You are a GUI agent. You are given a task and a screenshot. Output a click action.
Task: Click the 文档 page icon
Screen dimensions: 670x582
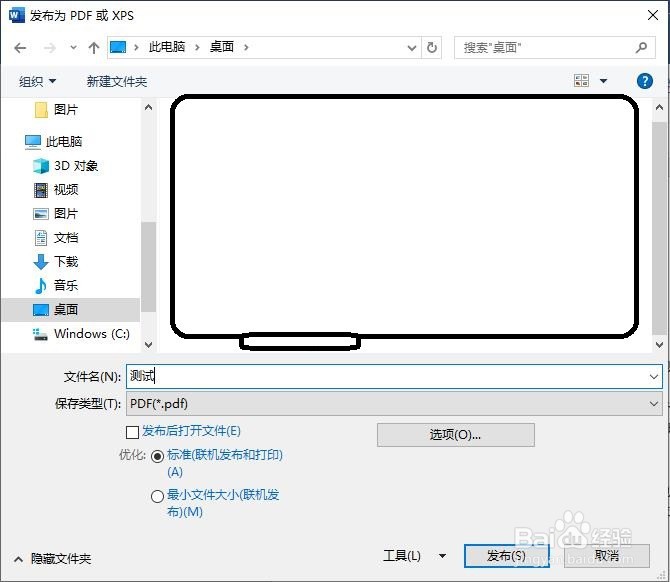point(41,238)
